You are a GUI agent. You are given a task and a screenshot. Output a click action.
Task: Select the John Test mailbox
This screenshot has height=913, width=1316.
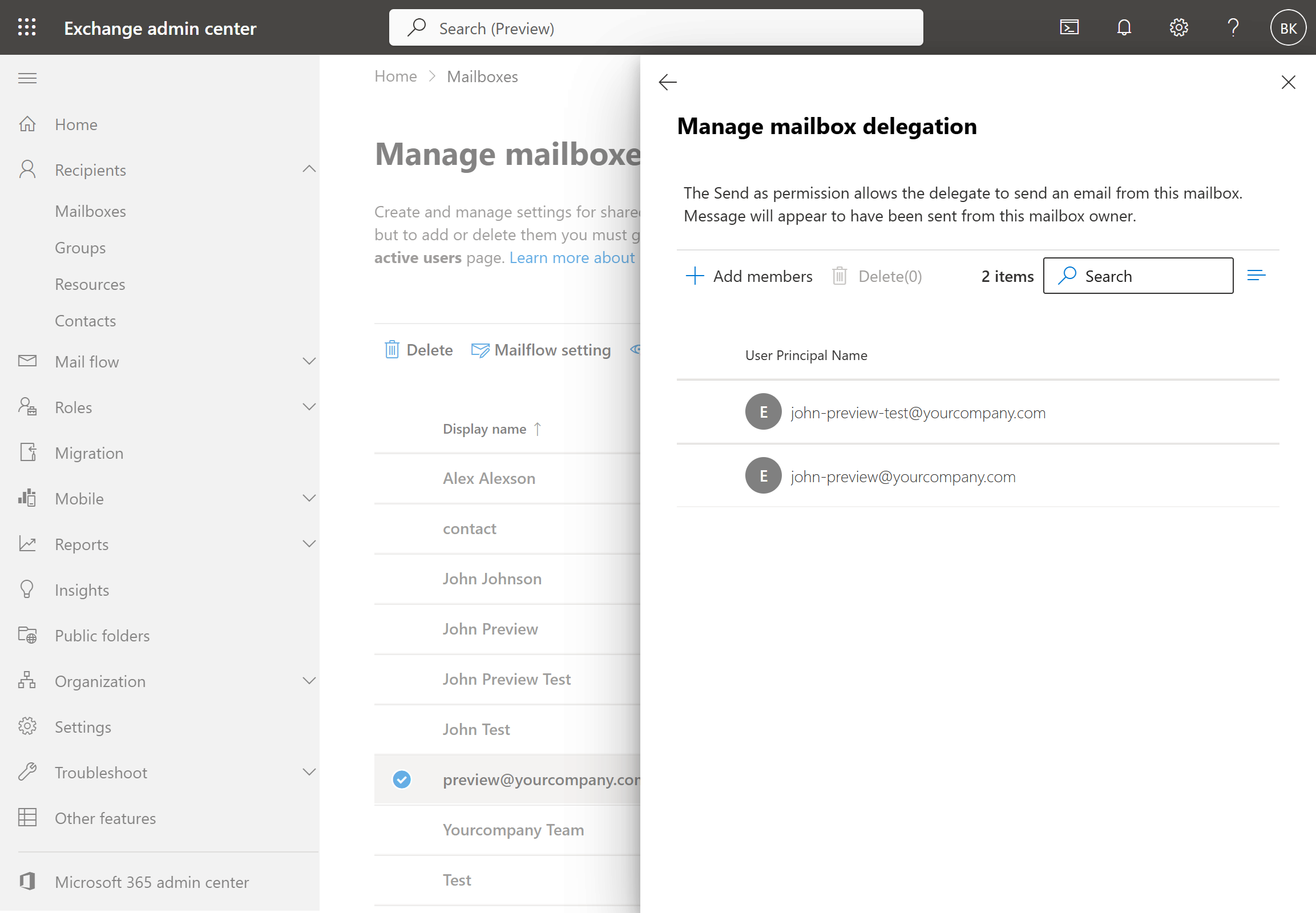click(476, 729)
